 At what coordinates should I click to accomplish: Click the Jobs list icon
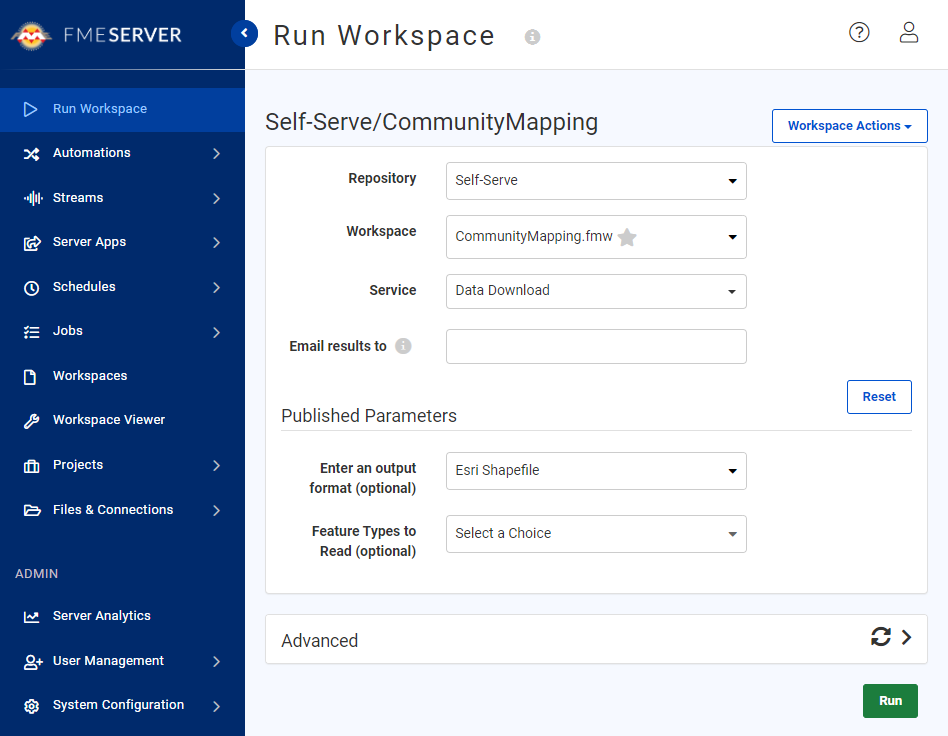tap(31, 332)
